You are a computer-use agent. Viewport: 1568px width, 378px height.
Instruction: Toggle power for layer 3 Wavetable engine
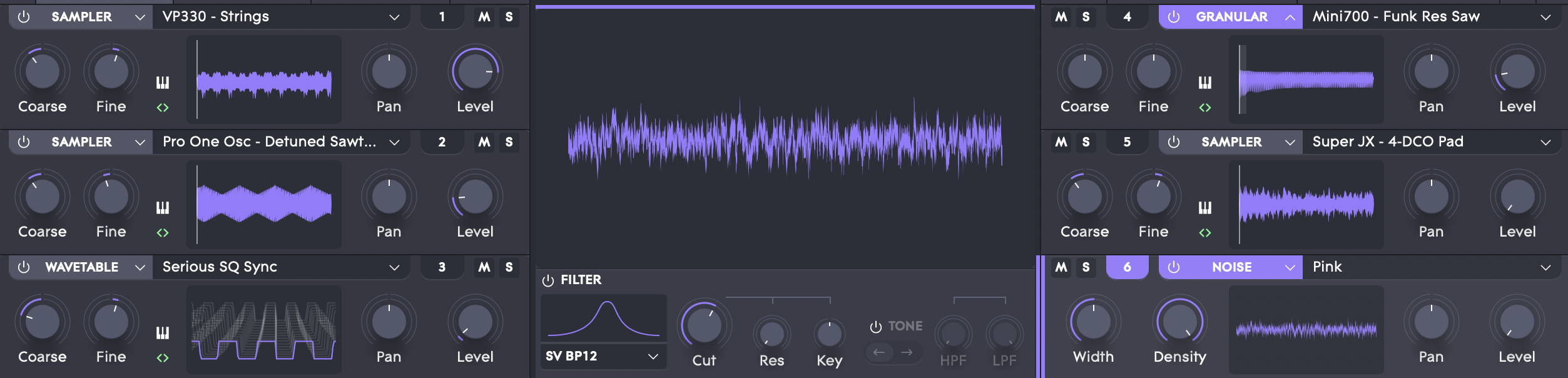click(x=24, y=267)
